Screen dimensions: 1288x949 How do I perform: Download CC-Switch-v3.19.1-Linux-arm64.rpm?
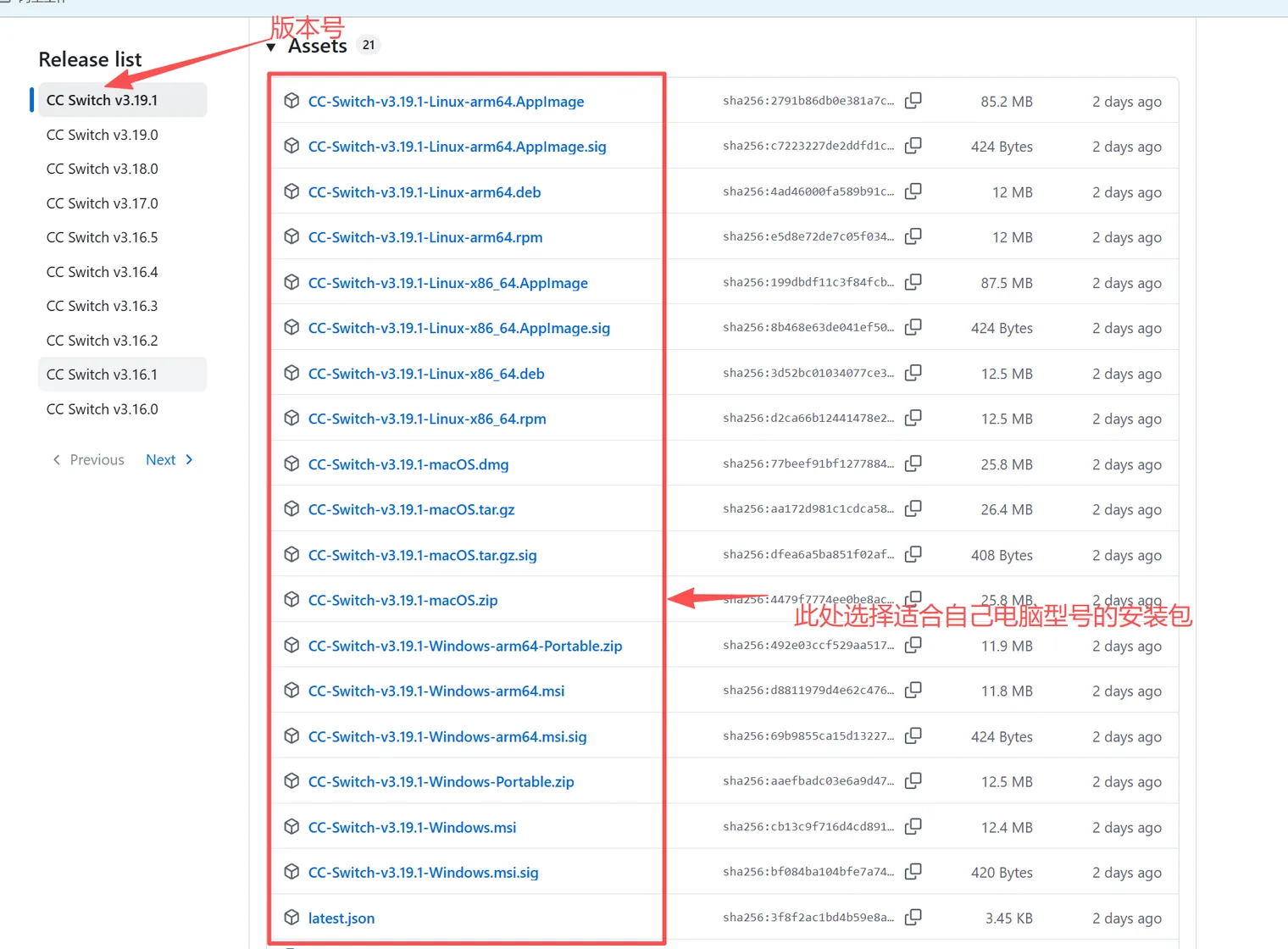[425, 237]
